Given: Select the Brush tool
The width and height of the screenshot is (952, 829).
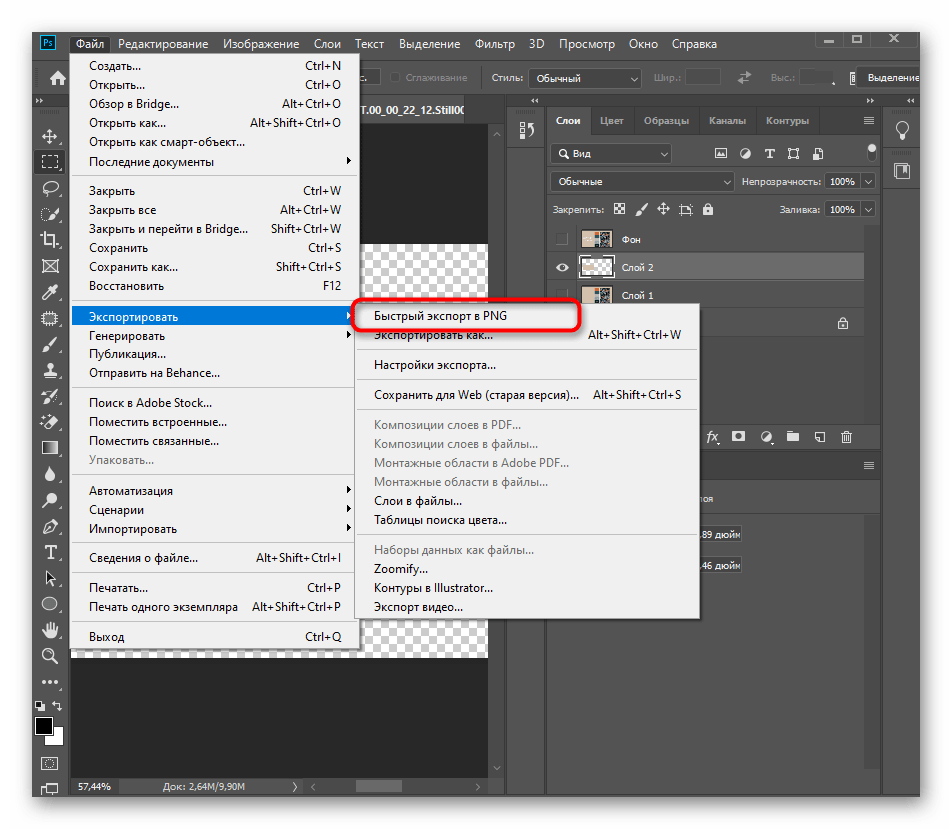Looking at the screenshot, I should (x=50, y=344).
